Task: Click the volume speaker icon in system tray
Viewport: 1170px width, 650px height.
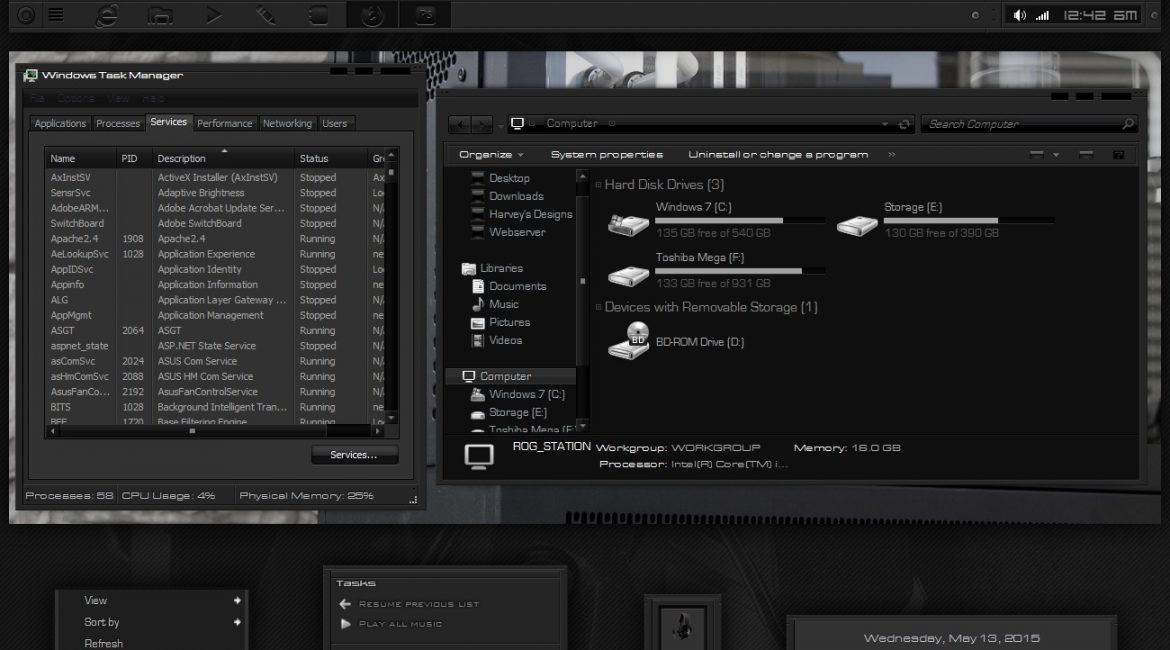Action: [1019, 16]
